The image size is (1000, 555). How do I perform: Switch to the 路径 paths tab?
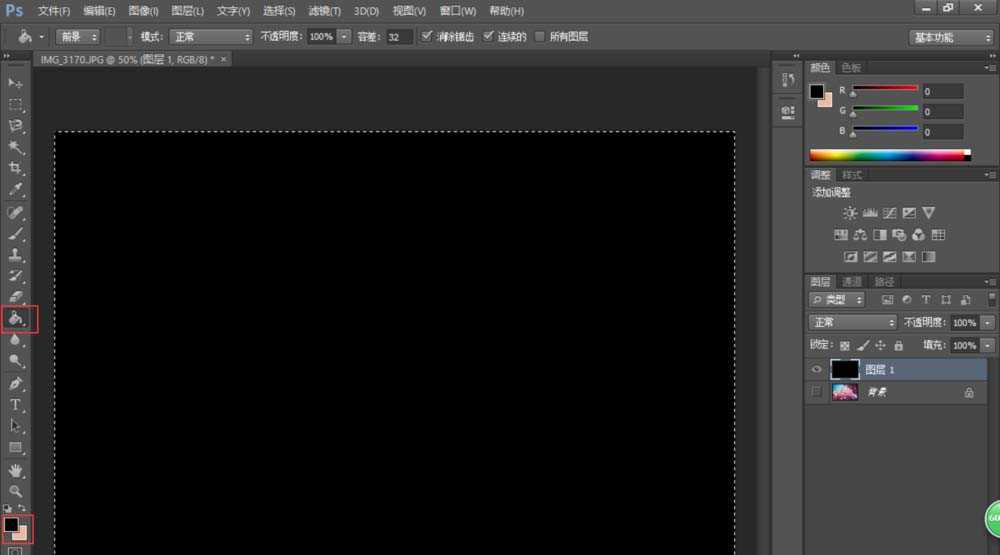[x=884, y=281]
